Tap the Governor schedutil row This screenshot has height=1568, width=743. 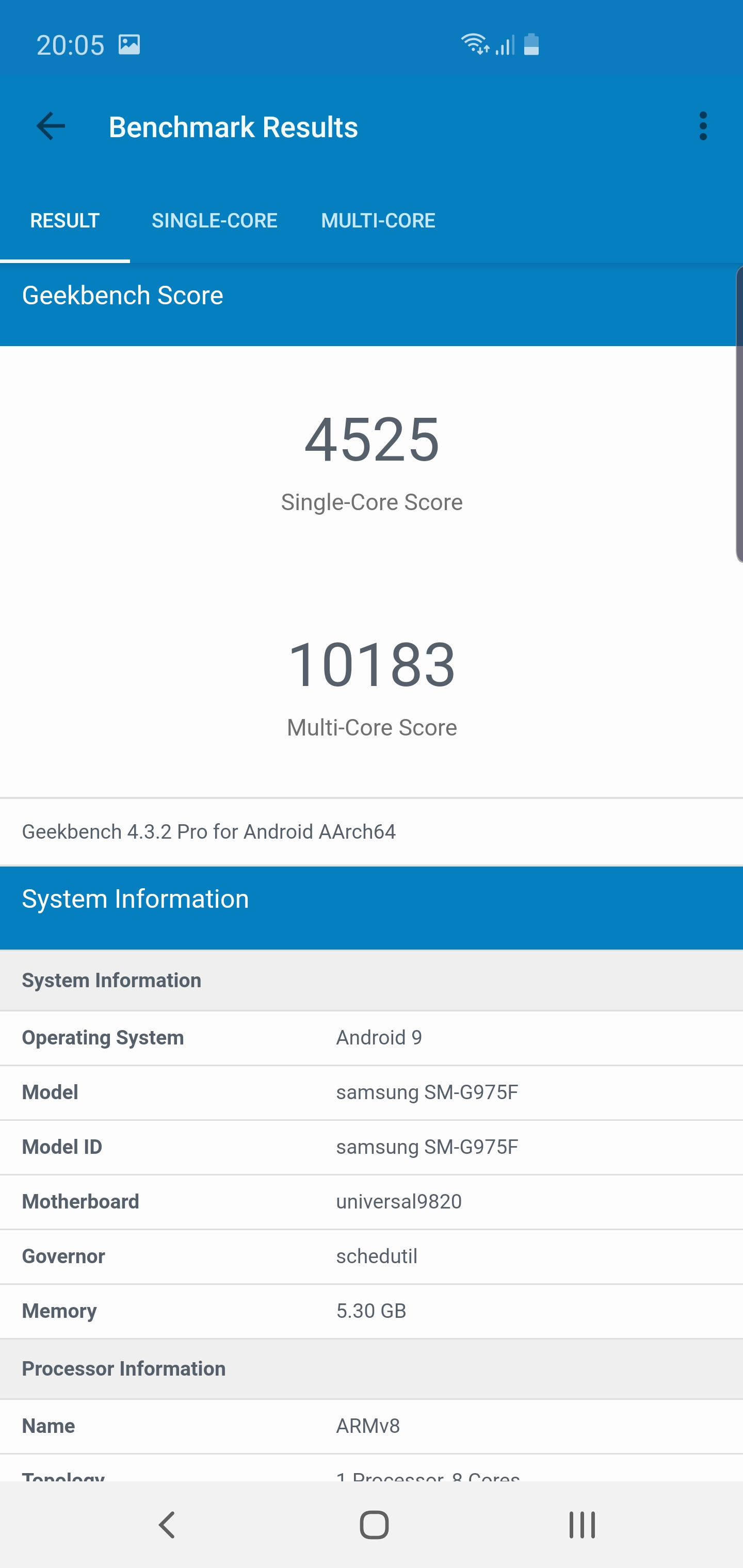coord(372,1256)
